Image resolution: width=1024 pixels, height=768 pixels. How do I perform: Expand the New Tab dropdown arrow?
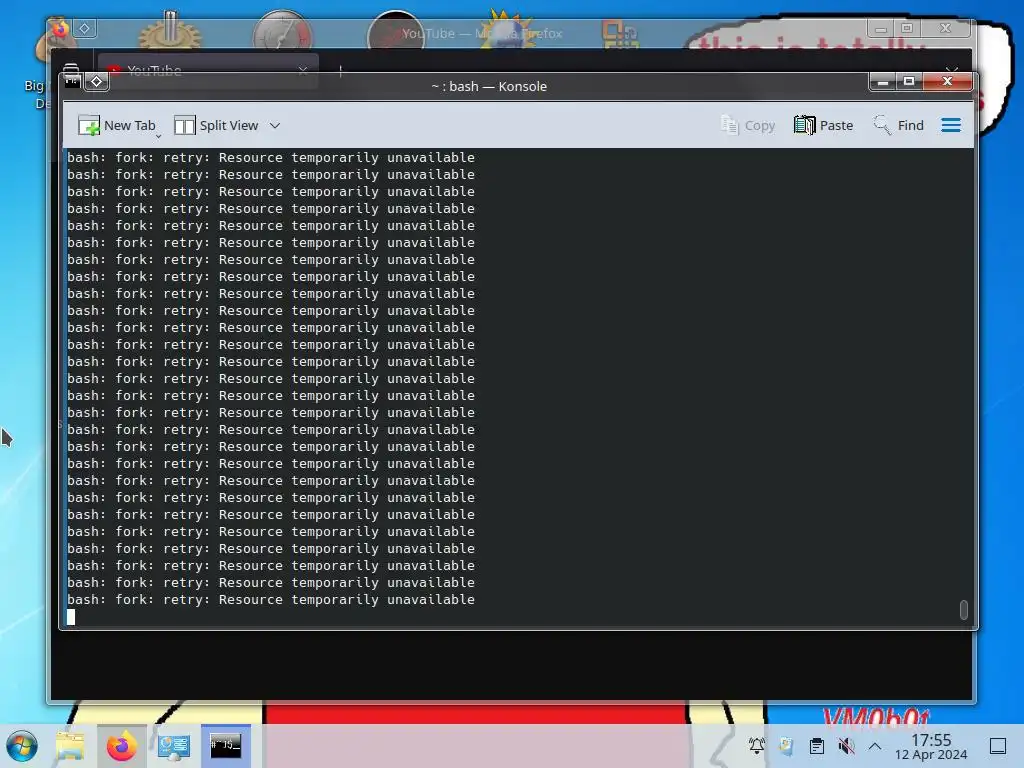(x=159, y=135)
